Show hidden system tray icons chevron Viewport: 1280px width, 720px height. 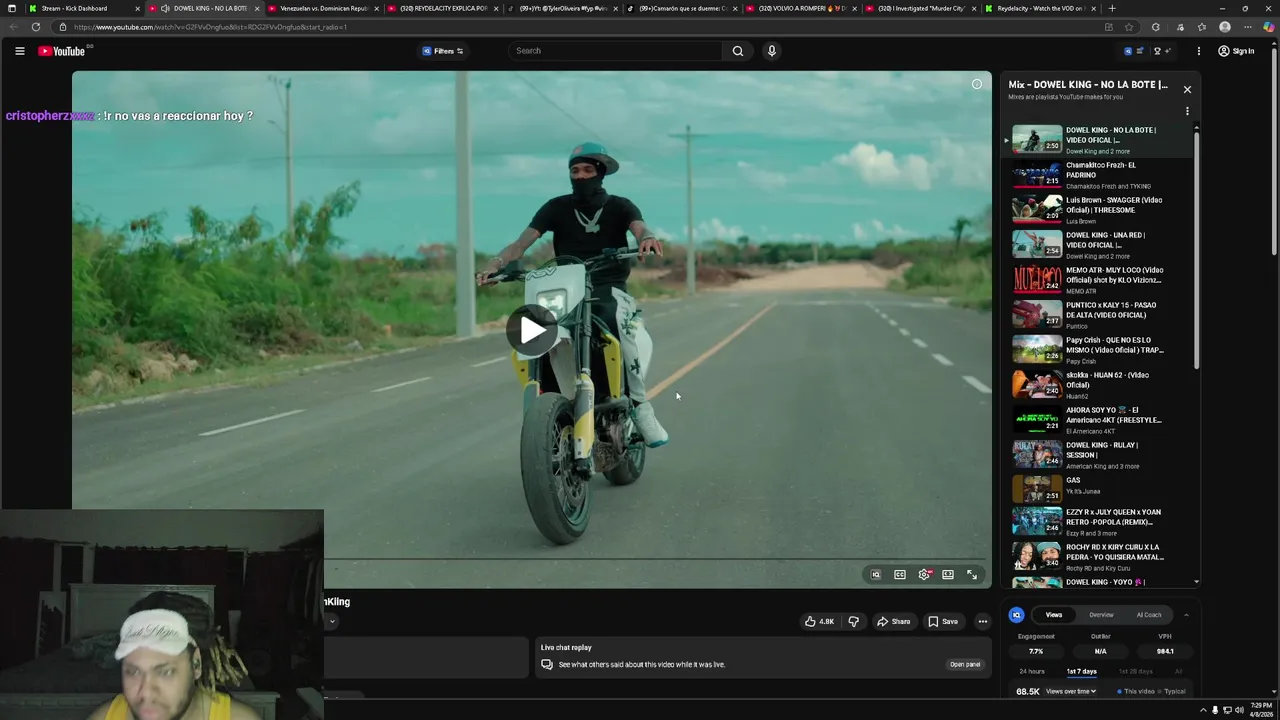pyautogui.click(x=1201, y=710)
